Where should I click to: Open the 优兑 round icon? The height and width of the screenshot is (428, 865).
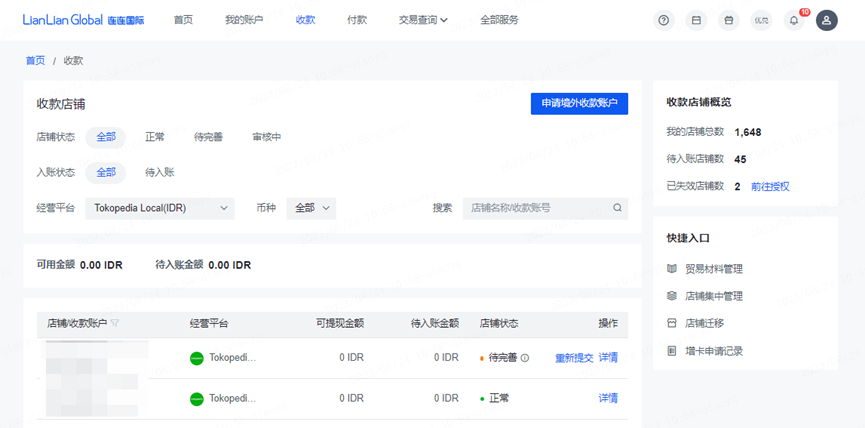pyautogui.click(x=761, y=20)
